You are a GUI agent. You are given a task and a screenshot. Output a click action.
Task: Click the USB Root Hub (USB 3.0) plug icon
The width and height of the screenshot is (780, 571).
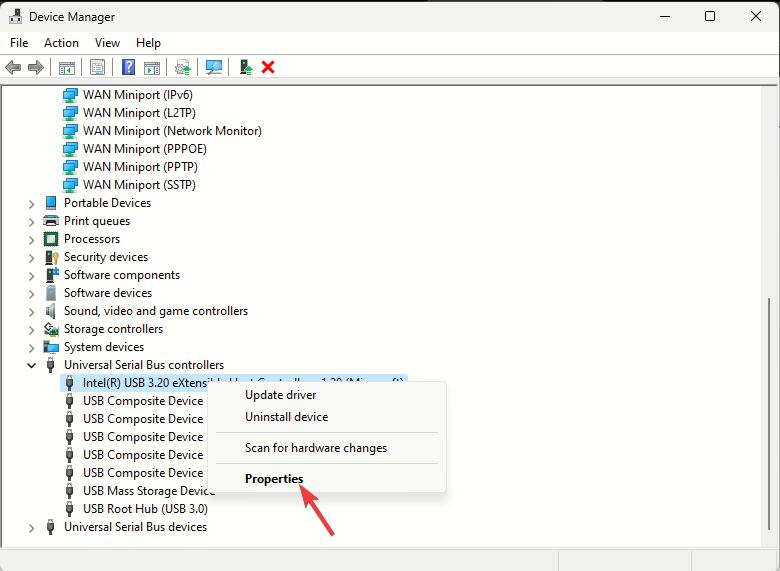coord(70,509)
